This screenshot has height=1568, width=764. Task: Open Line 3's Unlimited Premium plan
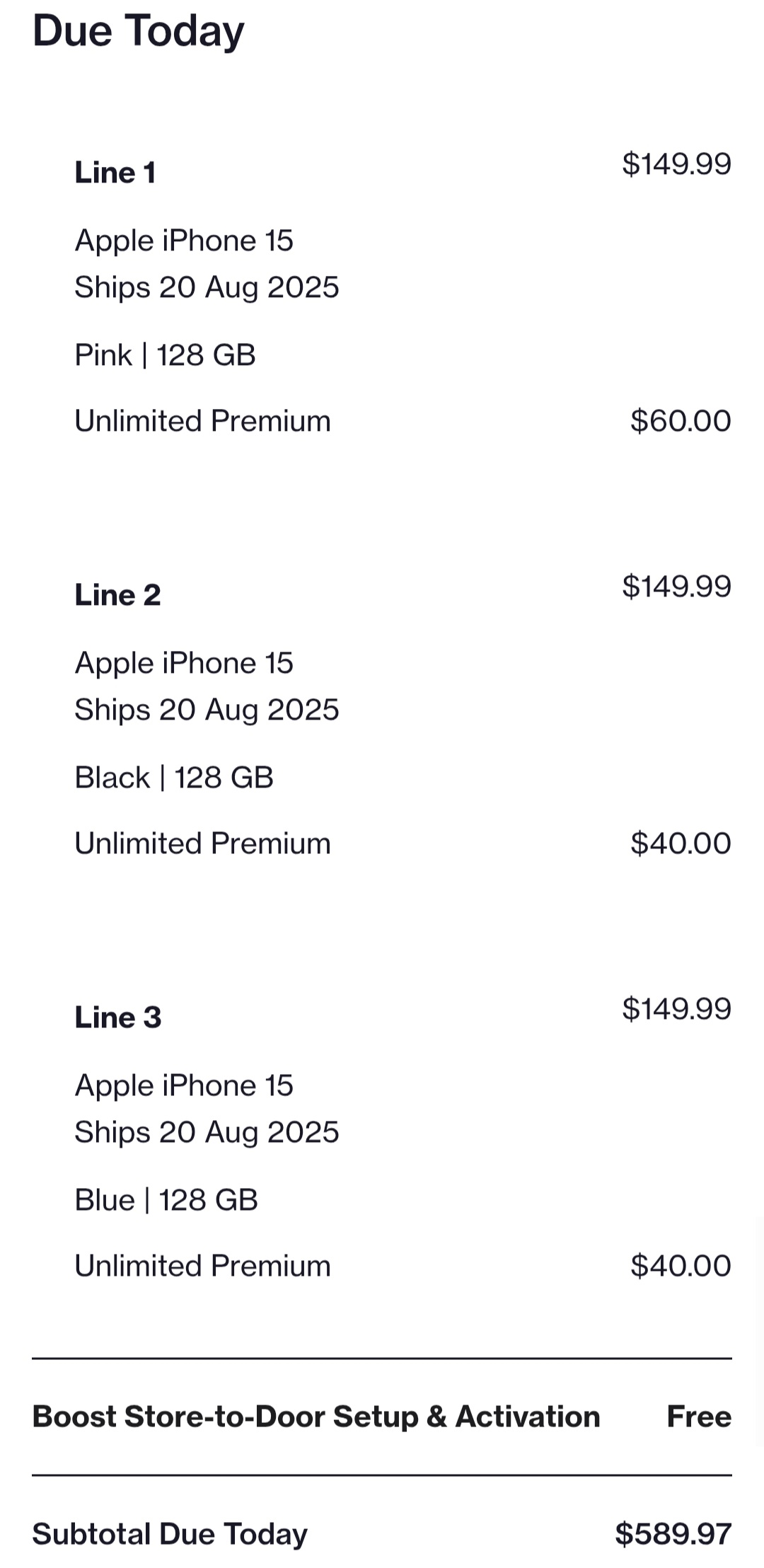202,1266
